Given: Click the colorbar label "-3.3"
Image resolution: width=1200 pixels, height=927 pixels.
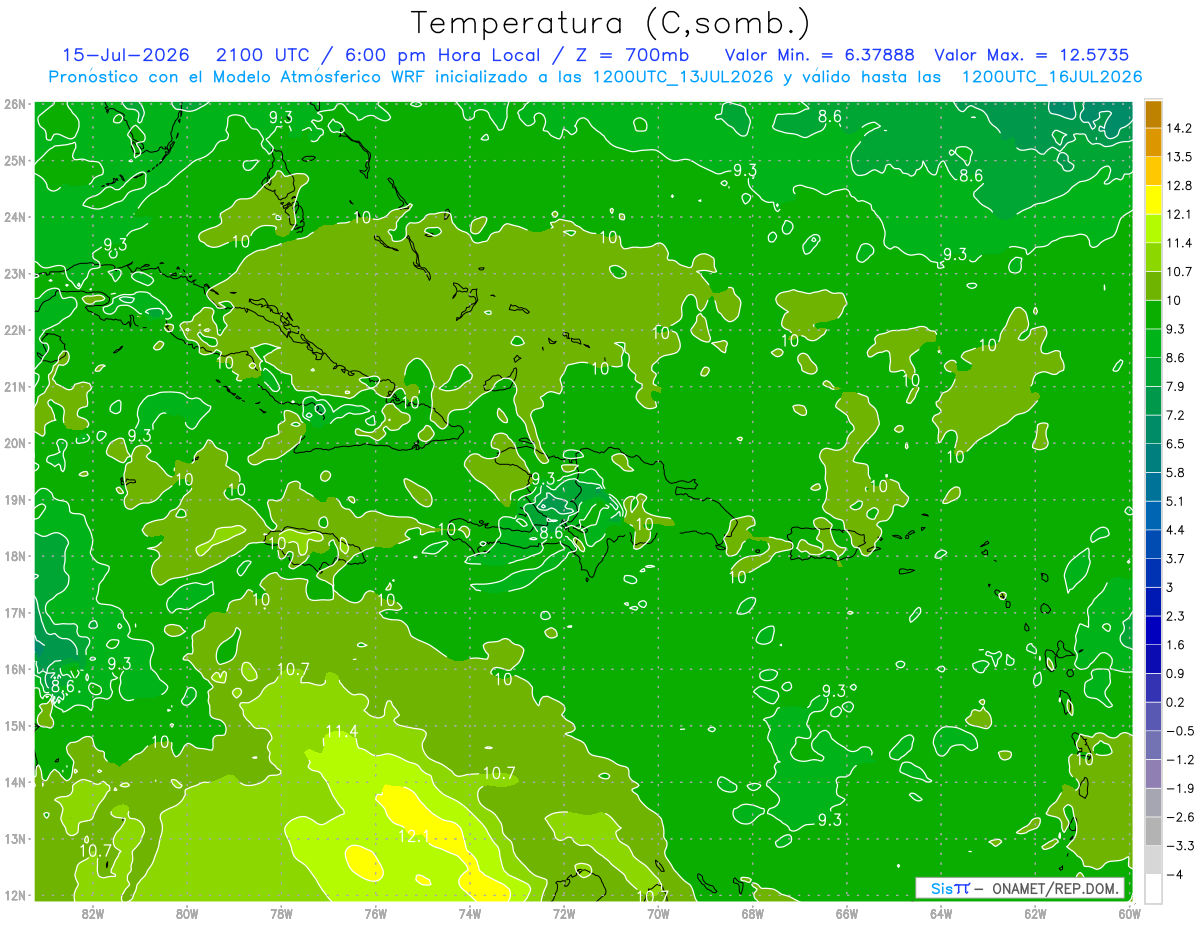Looking at the screenshot, I should [x=1180, y=846].
